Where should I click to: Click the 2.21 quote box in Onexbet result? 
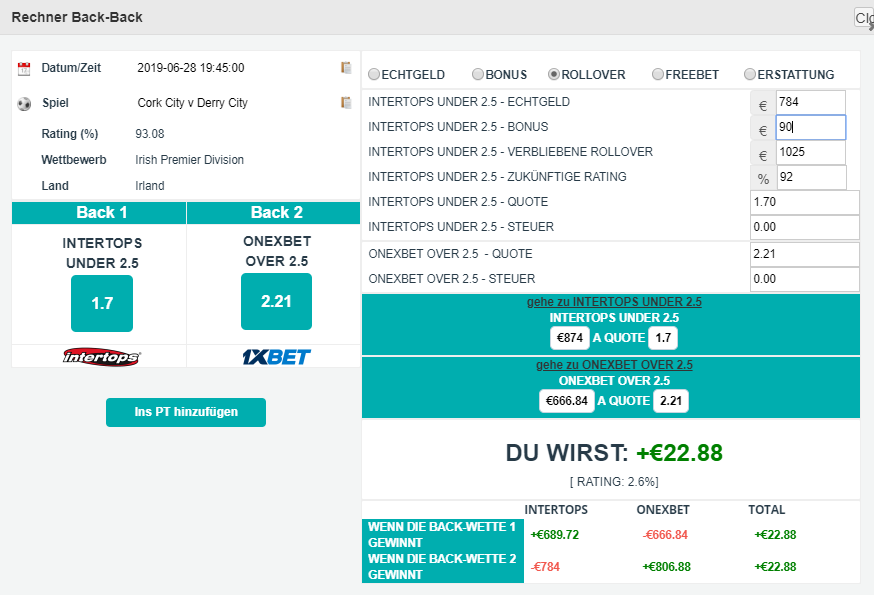[671, 401]
